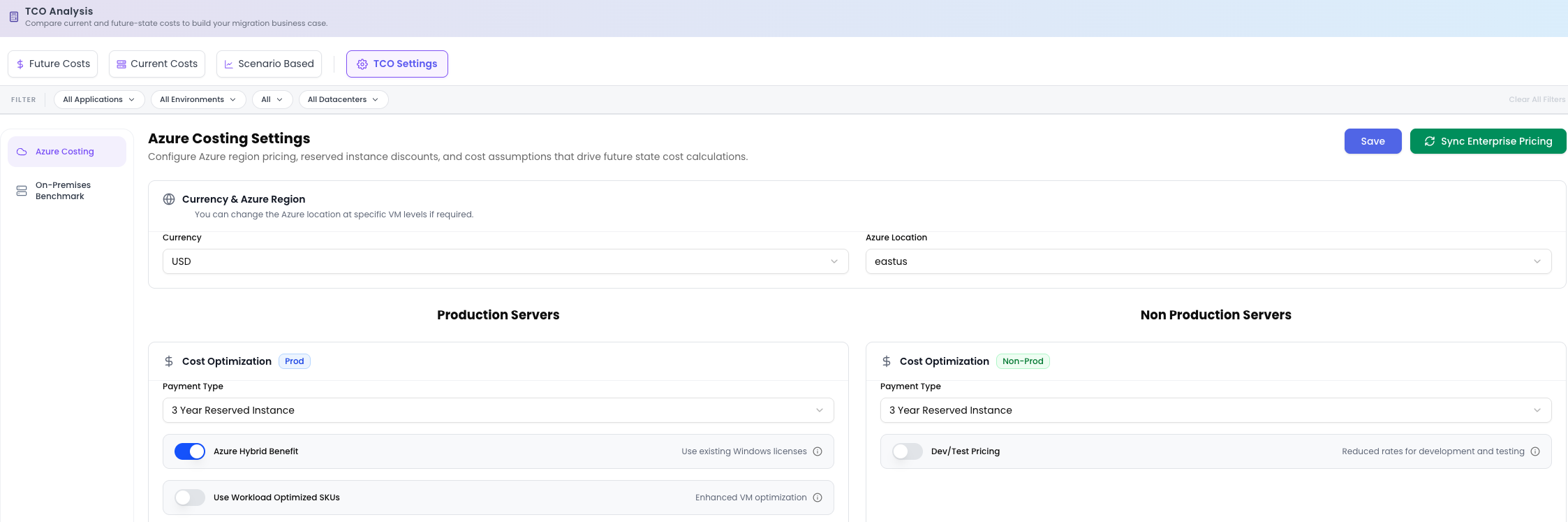Screen dimensions: 1568x522
Task: Click the Non-Prod badge next to Cost Optimization
Action: click(1023, 361)
